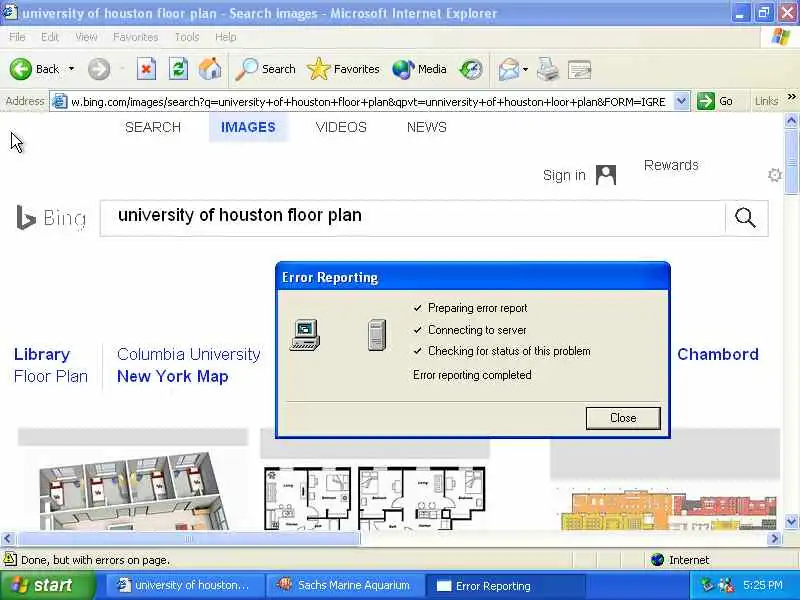
Task: Open the Tools menu
Action: [187, 37]
